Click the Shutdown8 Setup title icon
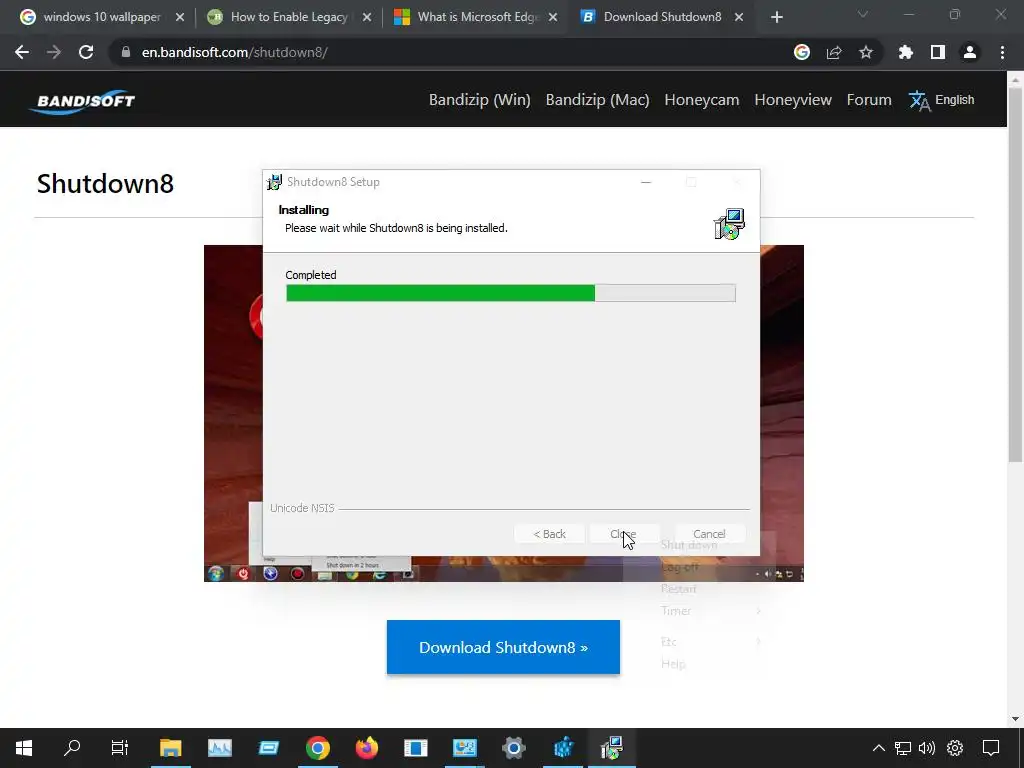Image resolution: width=1024 pixels, height=768 pixels. [x=275, y=182]
